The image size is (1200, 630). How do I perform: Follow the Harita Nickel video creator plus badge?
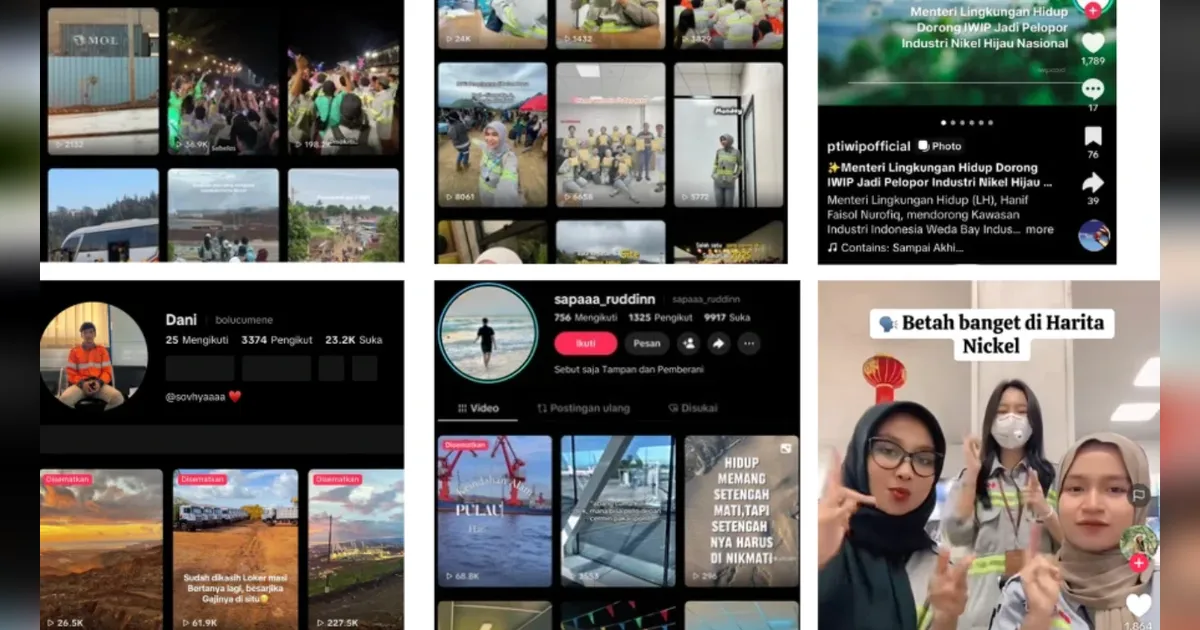tap(1138, 564)
